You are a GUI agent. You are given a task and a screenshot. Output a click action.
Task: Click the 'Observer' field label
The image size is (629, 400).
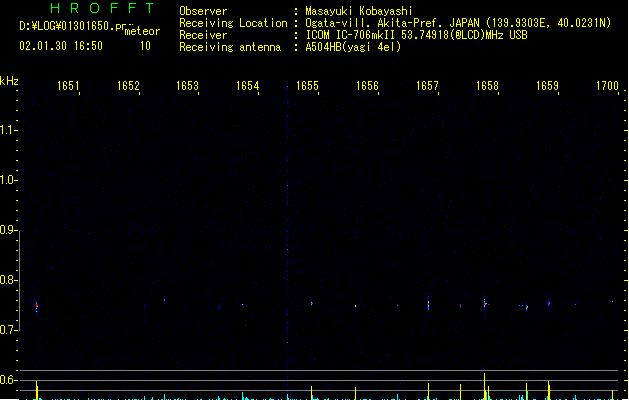(x=203, y=11)
